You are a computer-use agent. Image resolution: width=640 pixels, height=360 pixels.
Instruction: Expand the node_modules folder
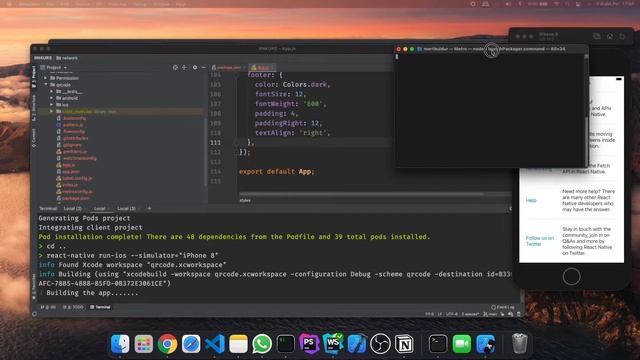tap(51, 111)
